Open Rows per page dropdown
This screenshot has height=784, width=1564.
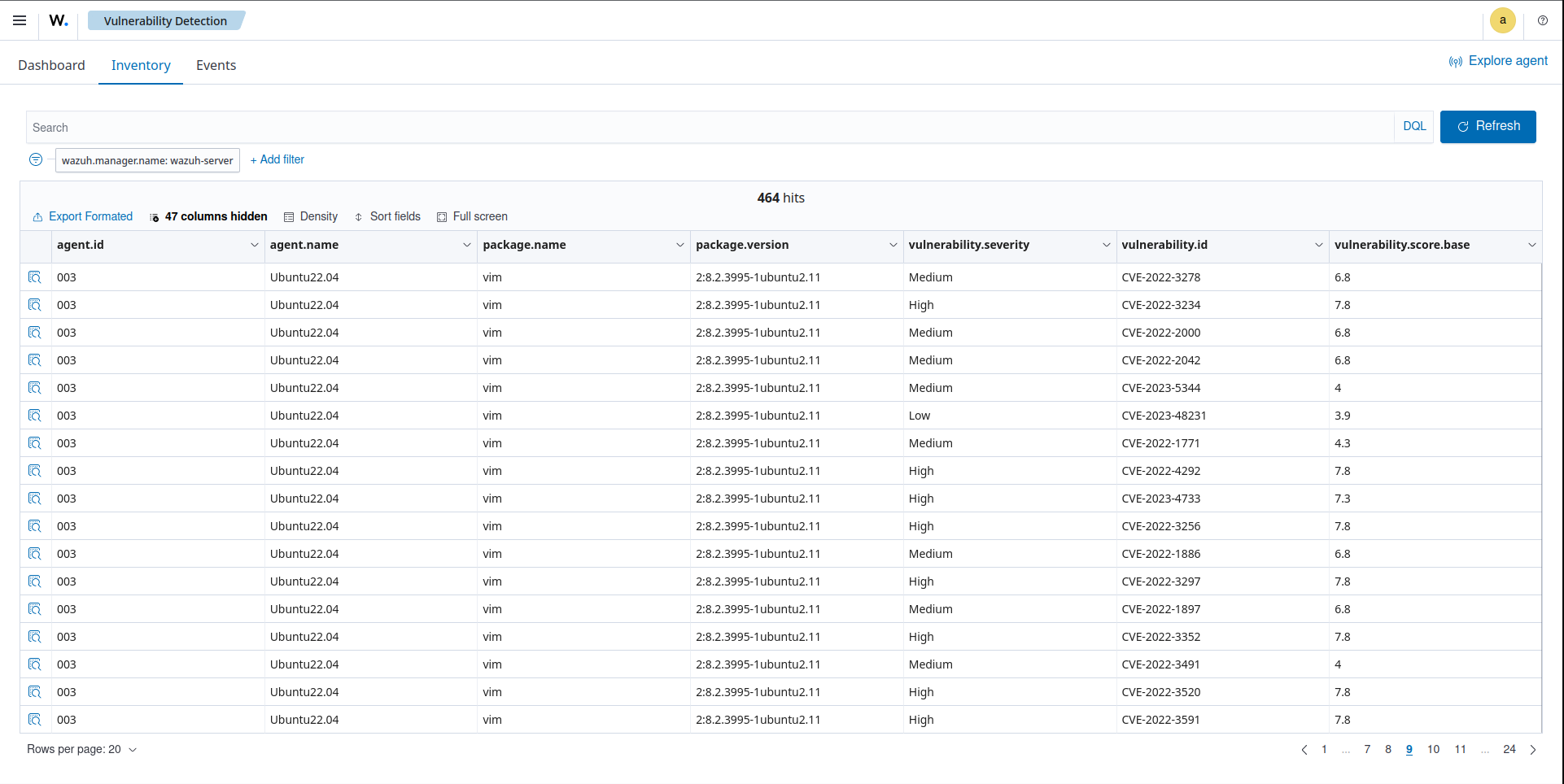(x=81, y=749)
